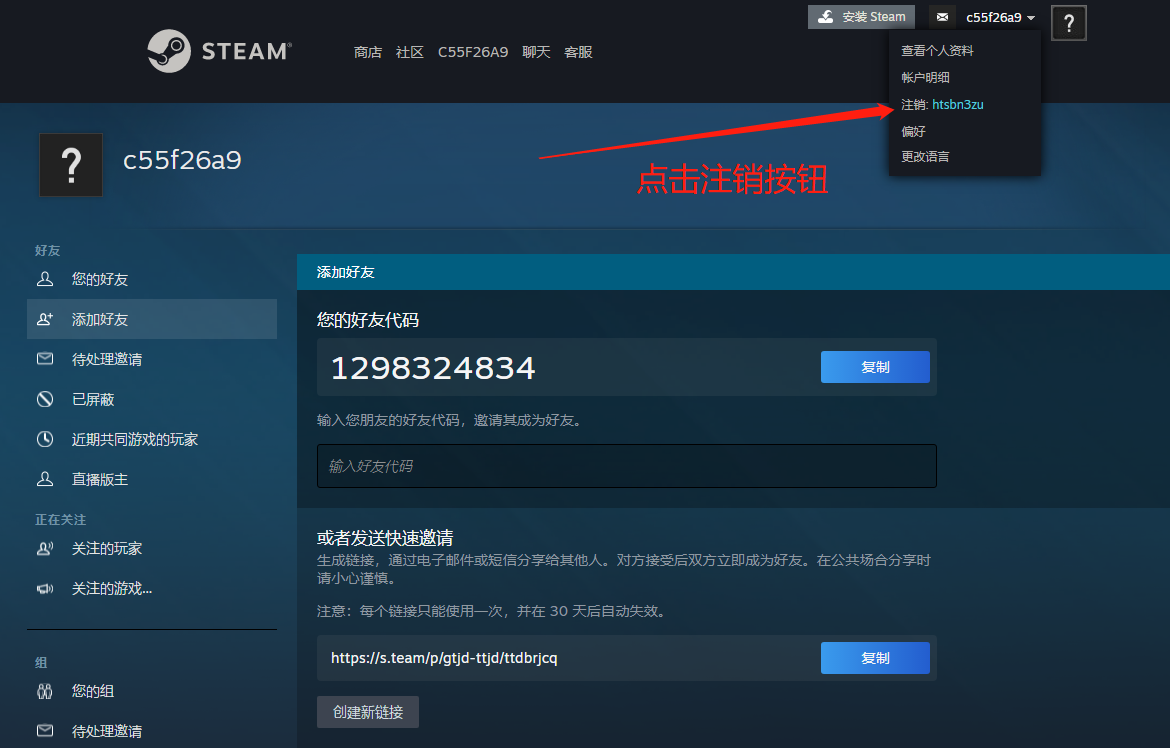
Task: Click the Steam logo in the header
Action: 219,51
